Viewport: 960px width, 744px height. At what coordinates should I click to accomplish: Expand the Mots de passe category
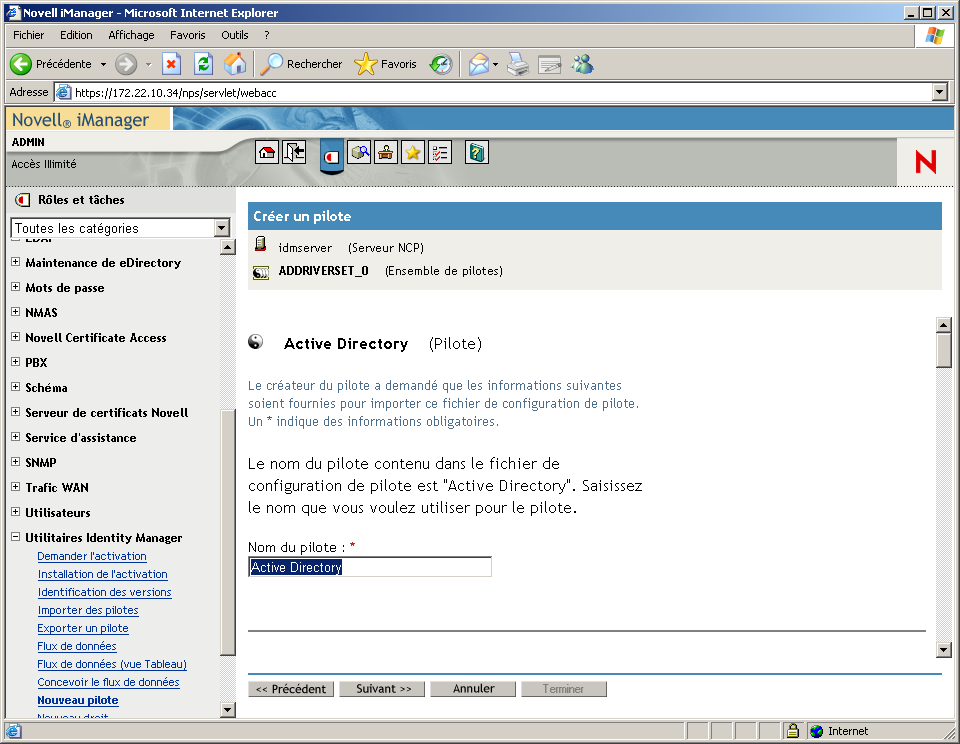click(x=15, y=287)
